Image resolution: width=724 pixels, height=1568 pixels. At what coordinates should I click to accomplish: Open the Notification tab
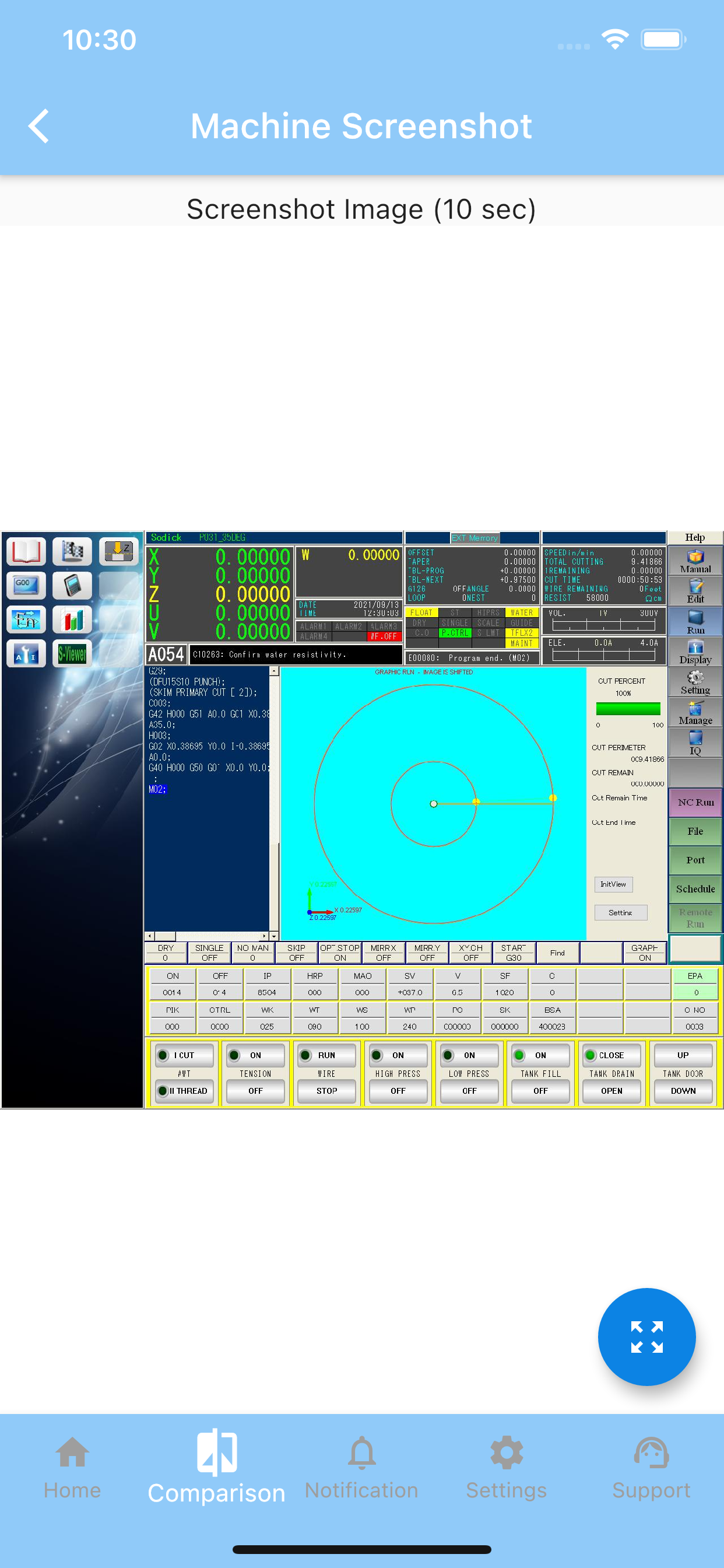point(361,1468)
